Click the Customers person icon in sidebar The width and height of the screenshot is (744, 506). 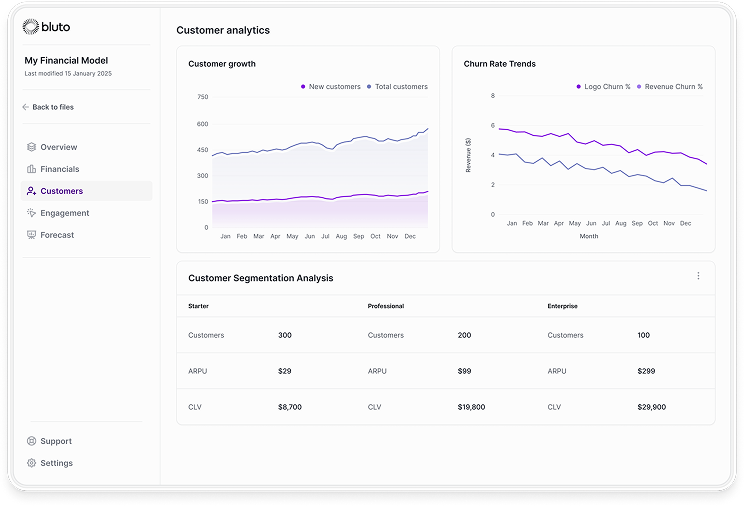point(32,191)
